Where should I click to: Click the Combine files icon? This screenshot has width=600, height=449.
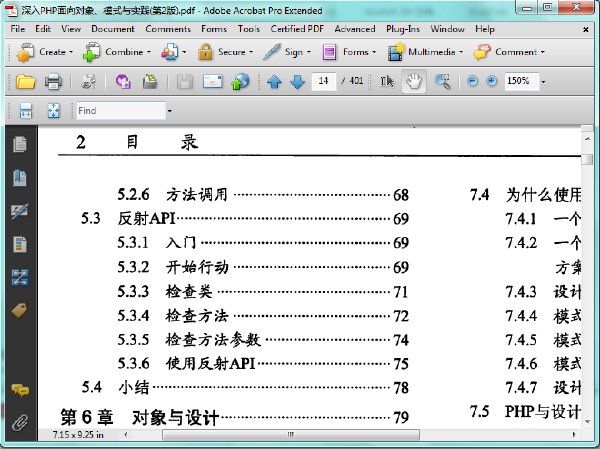click(91, 52)
